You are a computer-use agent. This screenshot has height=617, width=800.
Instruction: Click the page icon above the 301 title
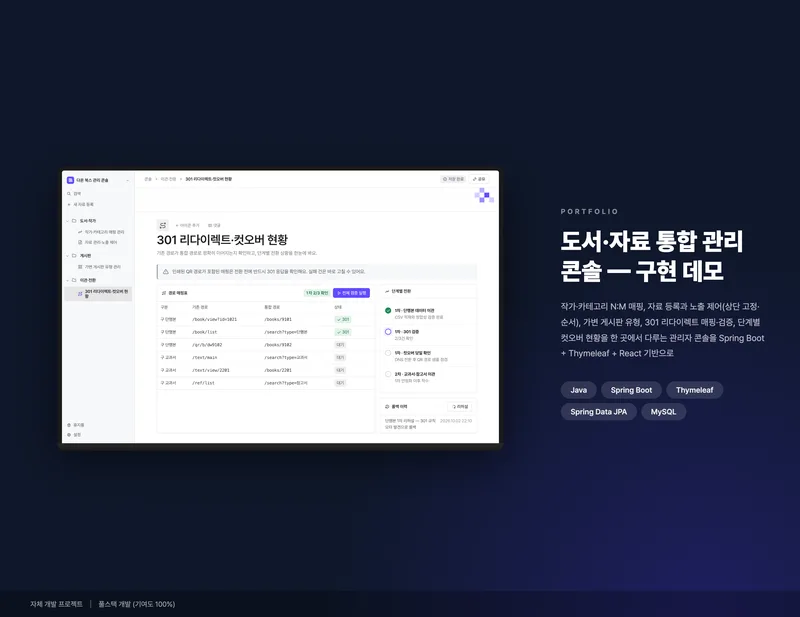pos(163,225)
